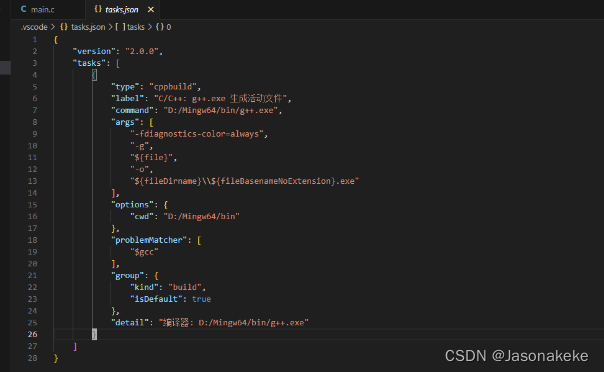Click the "$gcc" matcher value
The height and width of the screenshot is (372, 604).
(x=144, y=252)
